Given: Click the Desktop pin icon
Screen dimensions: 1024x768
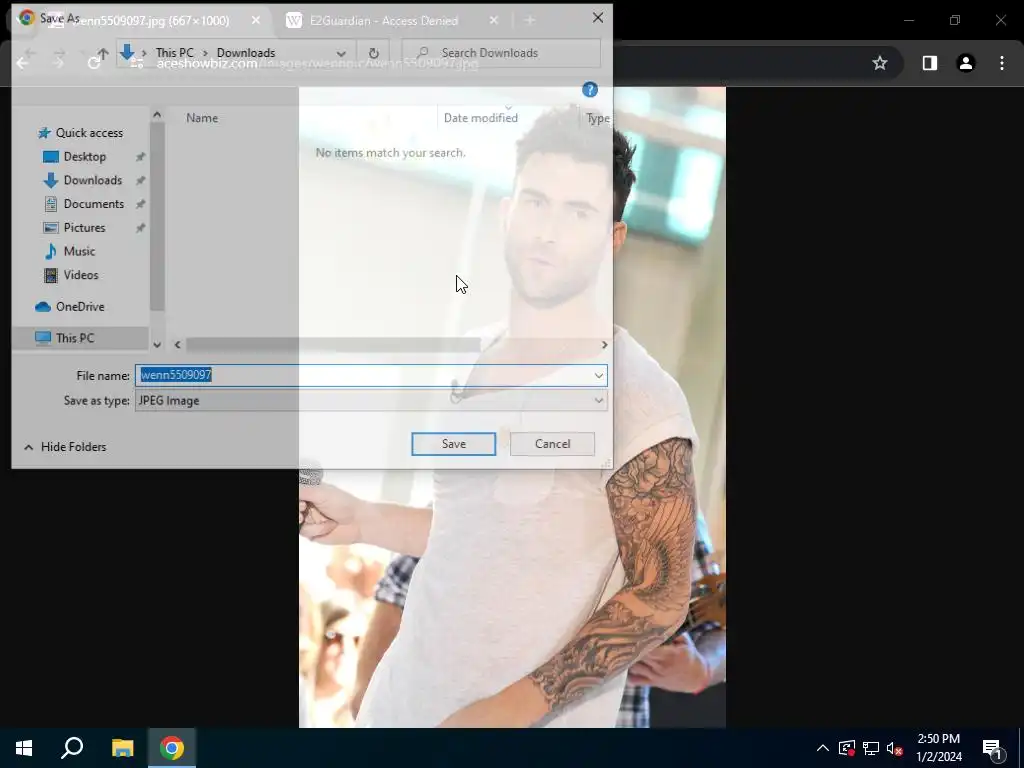Looking at the screenshot, I should pyautogui.click(x=140, y=157).
